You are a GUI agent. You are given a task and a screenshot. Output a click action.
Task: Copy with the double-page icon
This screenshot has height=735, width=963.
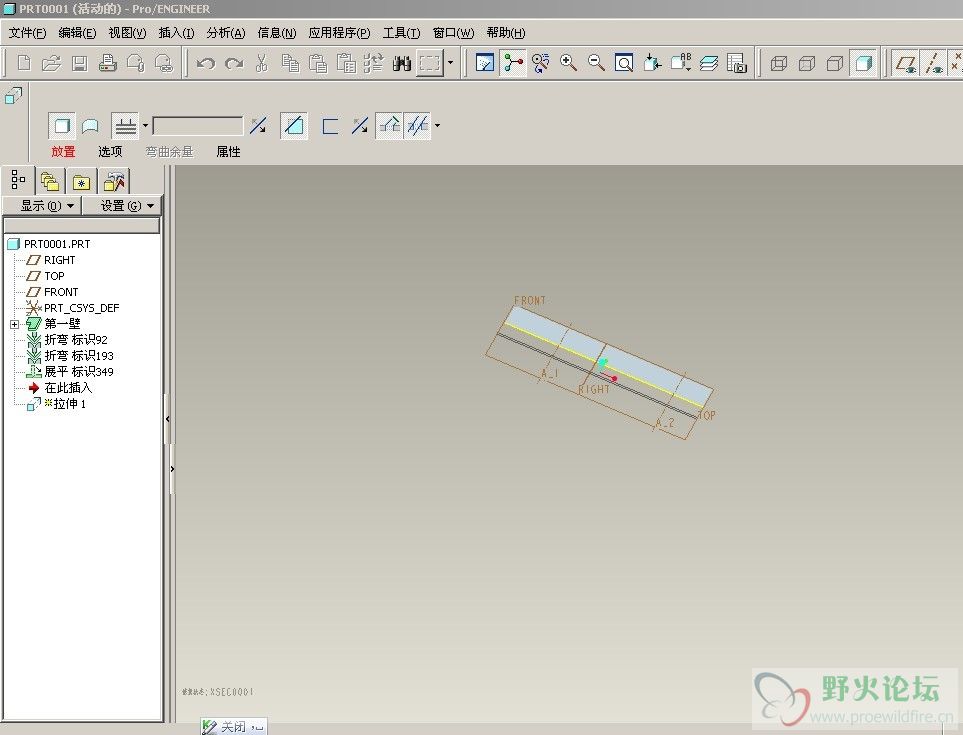tap(290, 63)
